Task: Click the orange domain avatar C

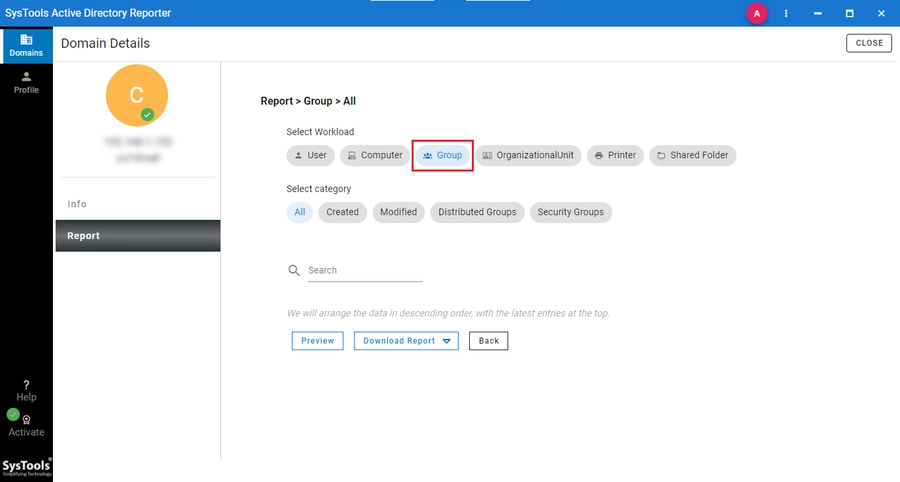Action: tap(137, 95)
